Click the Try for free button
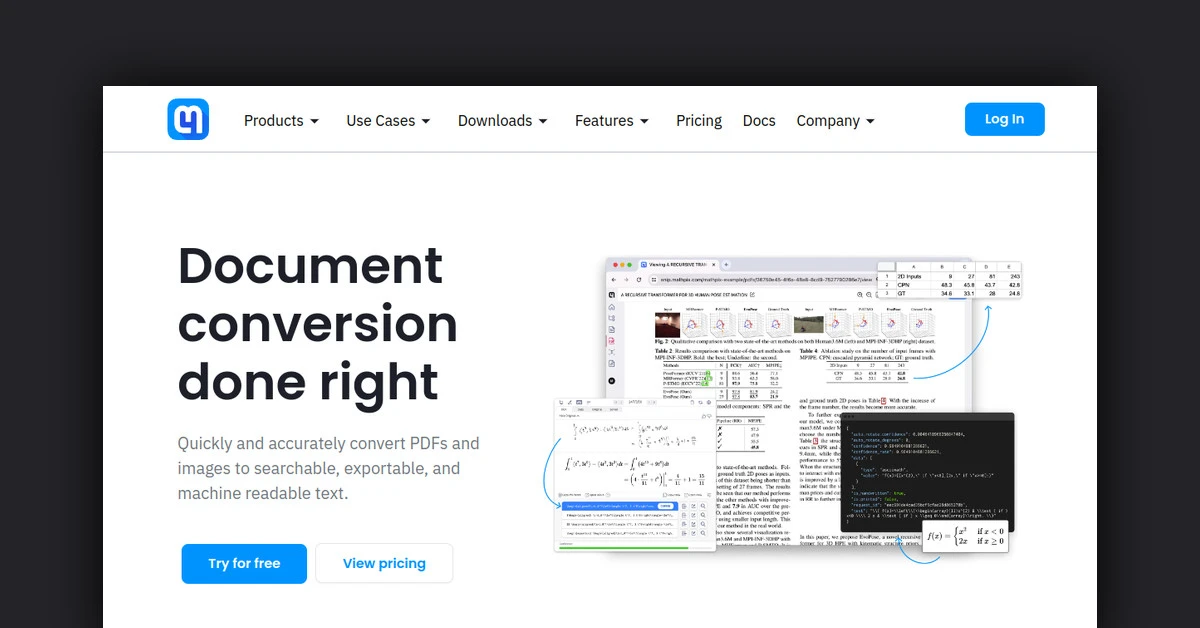 point(244,563)
